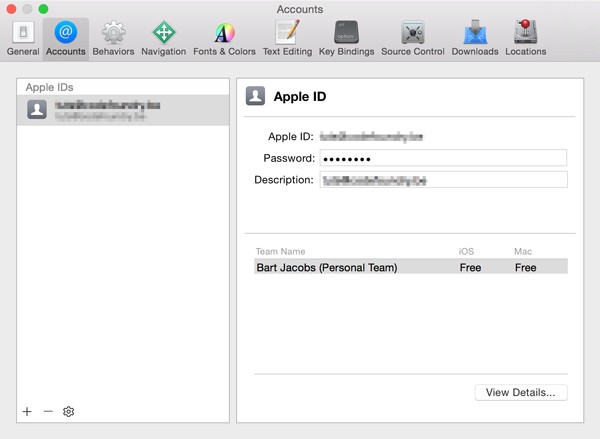Click the iOS column header
600x439 pixels.
tap(466, 251)
